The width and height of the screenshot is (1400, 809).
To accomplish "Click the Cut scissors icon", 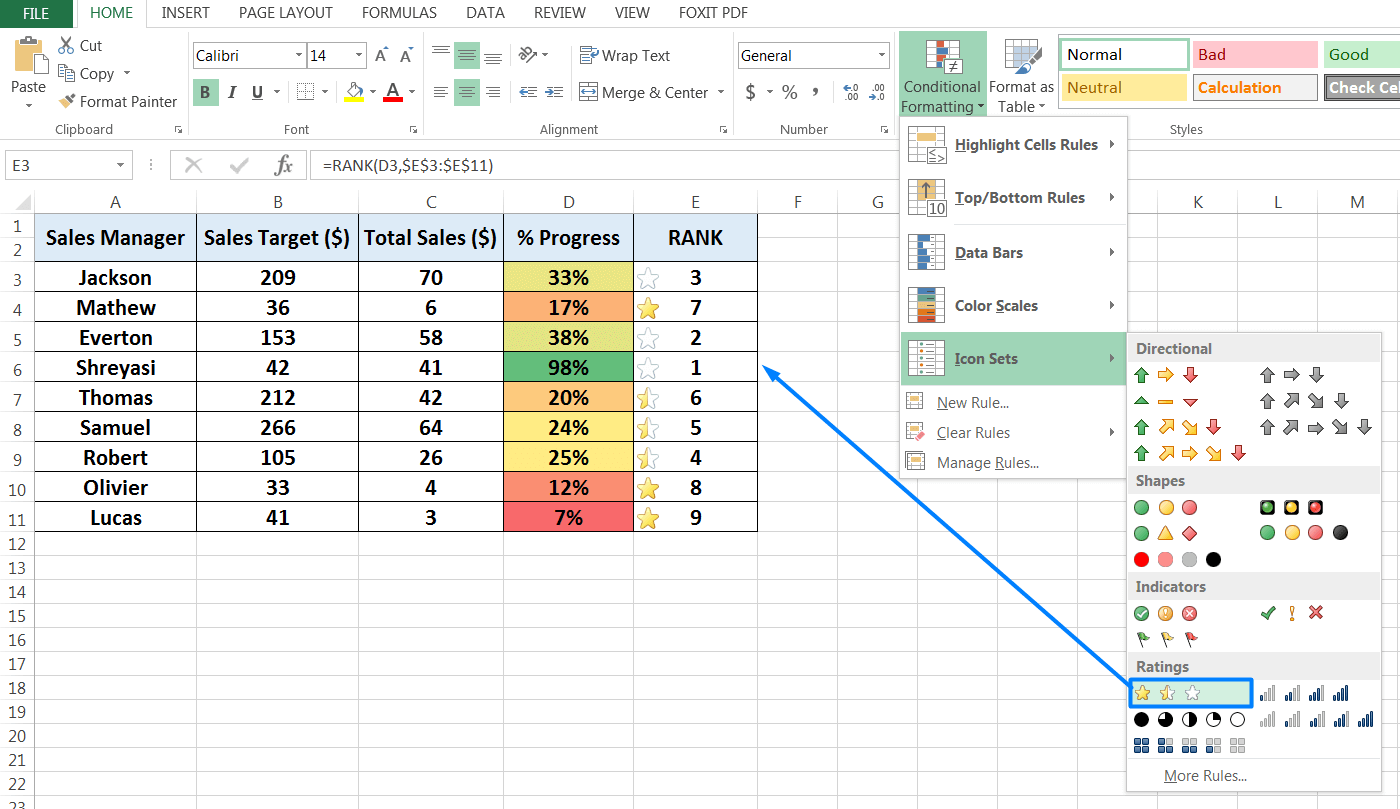I will 66,45.
